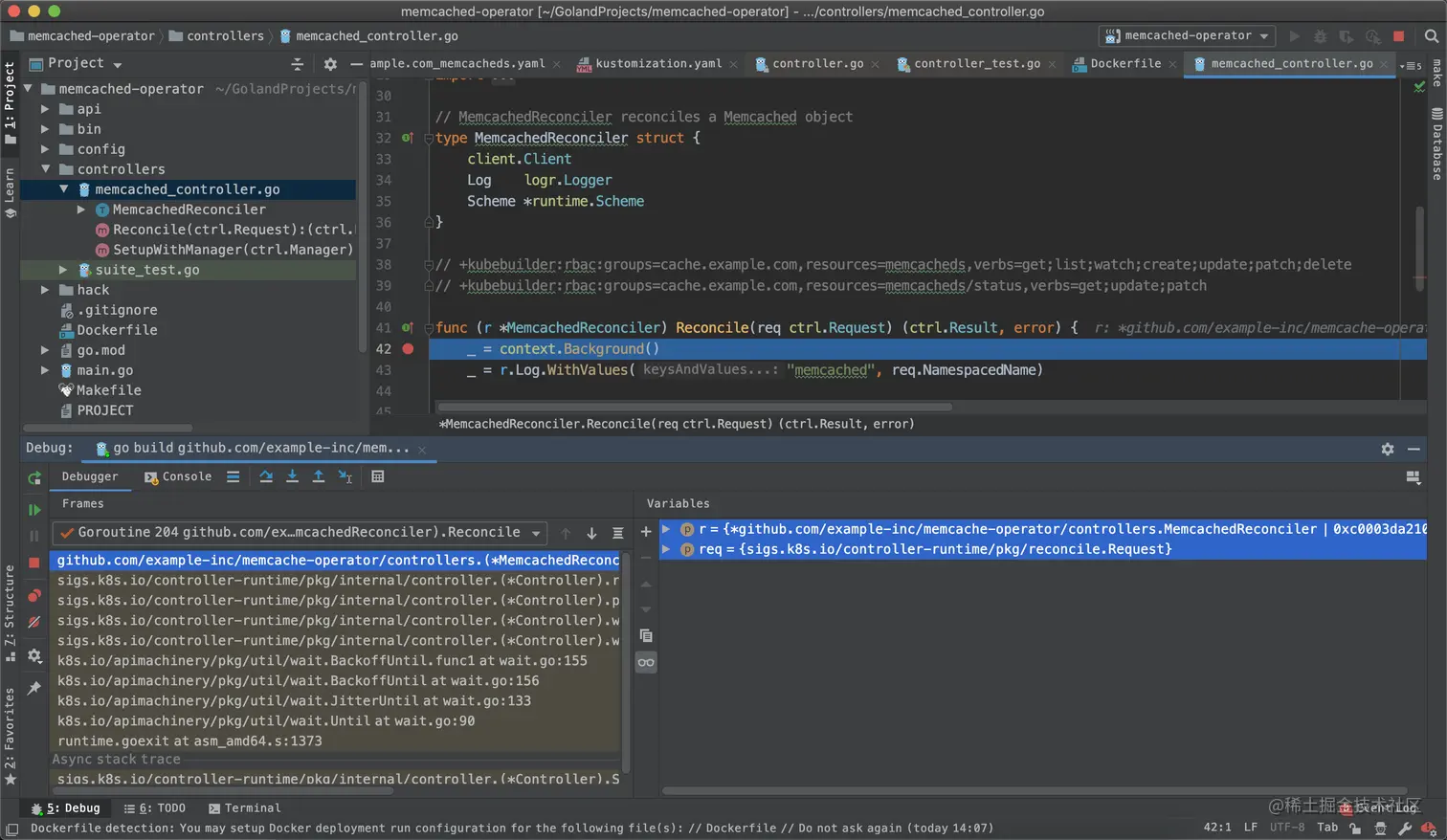Screen dimensions: 1447x840
Task: Toggle the breakpoint on line 42
Action: click(x=408, y=349)
